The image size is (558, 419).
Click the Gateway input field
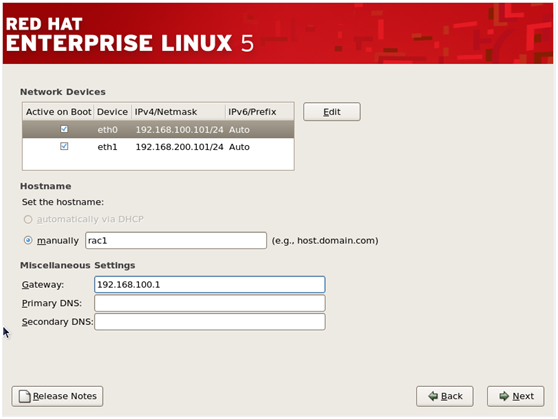pyautogui.click(x=210, y=284)
